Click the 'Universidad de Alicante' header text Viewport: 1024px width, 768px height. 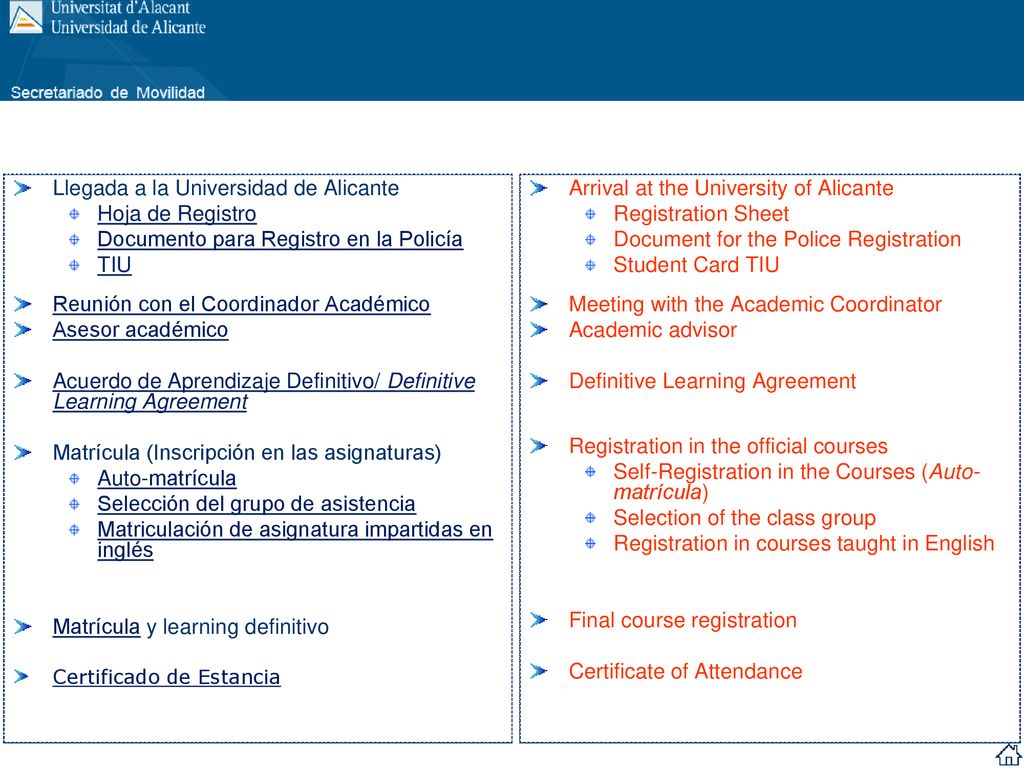(x=128, y=27)
